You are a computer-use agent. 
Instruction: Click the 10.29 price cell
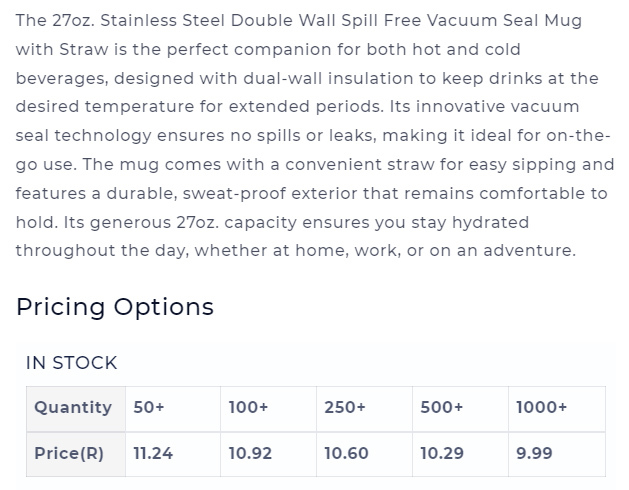461,454
